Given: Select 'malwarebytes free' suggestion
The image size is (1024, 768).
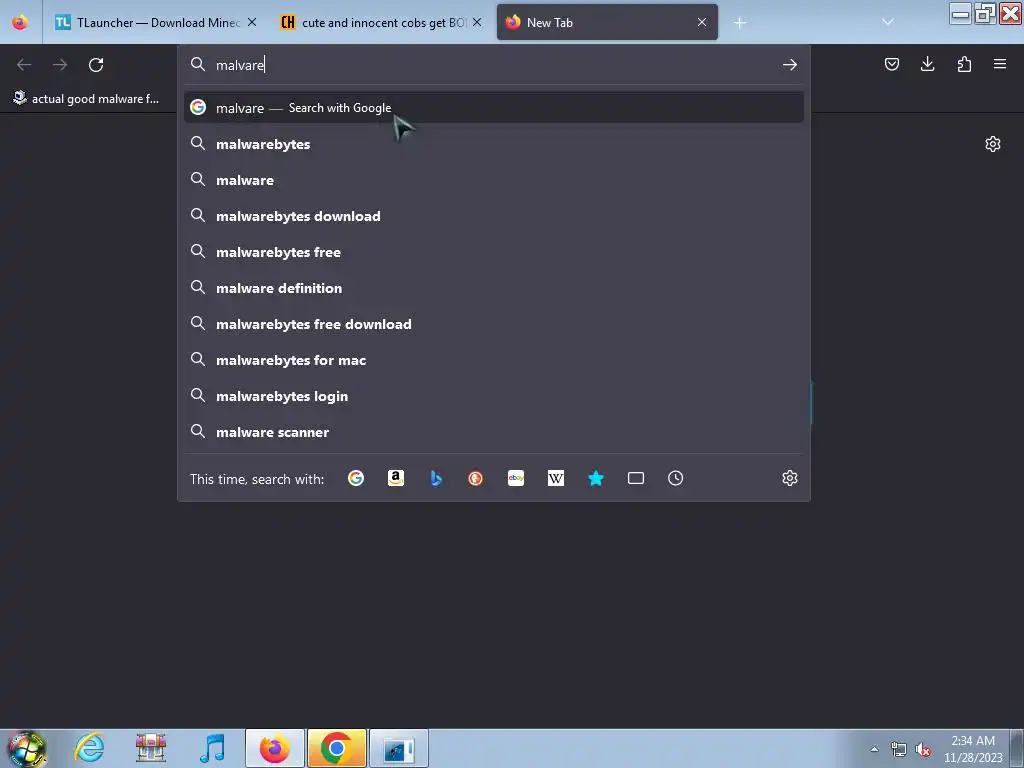Looking at the screenshot, I should coord(494,251).
